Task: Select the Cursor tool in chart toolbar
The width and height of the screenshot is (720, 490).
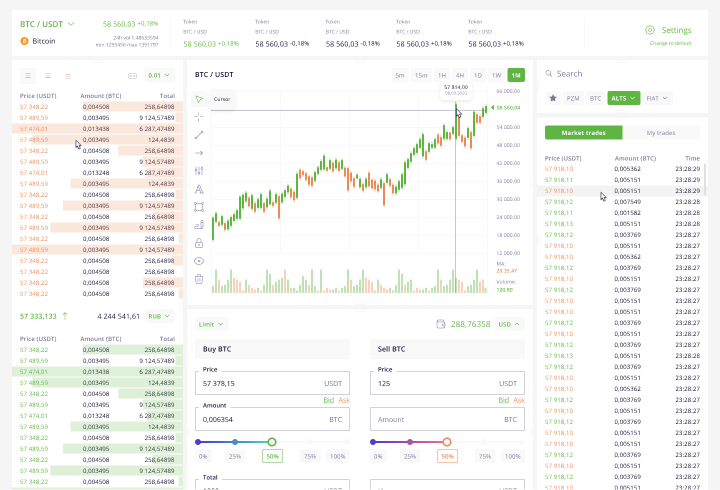Action: 199,99
